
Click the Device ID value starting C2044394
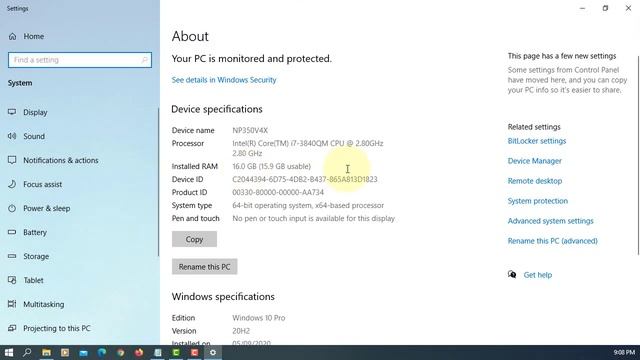tap(305, 180)
